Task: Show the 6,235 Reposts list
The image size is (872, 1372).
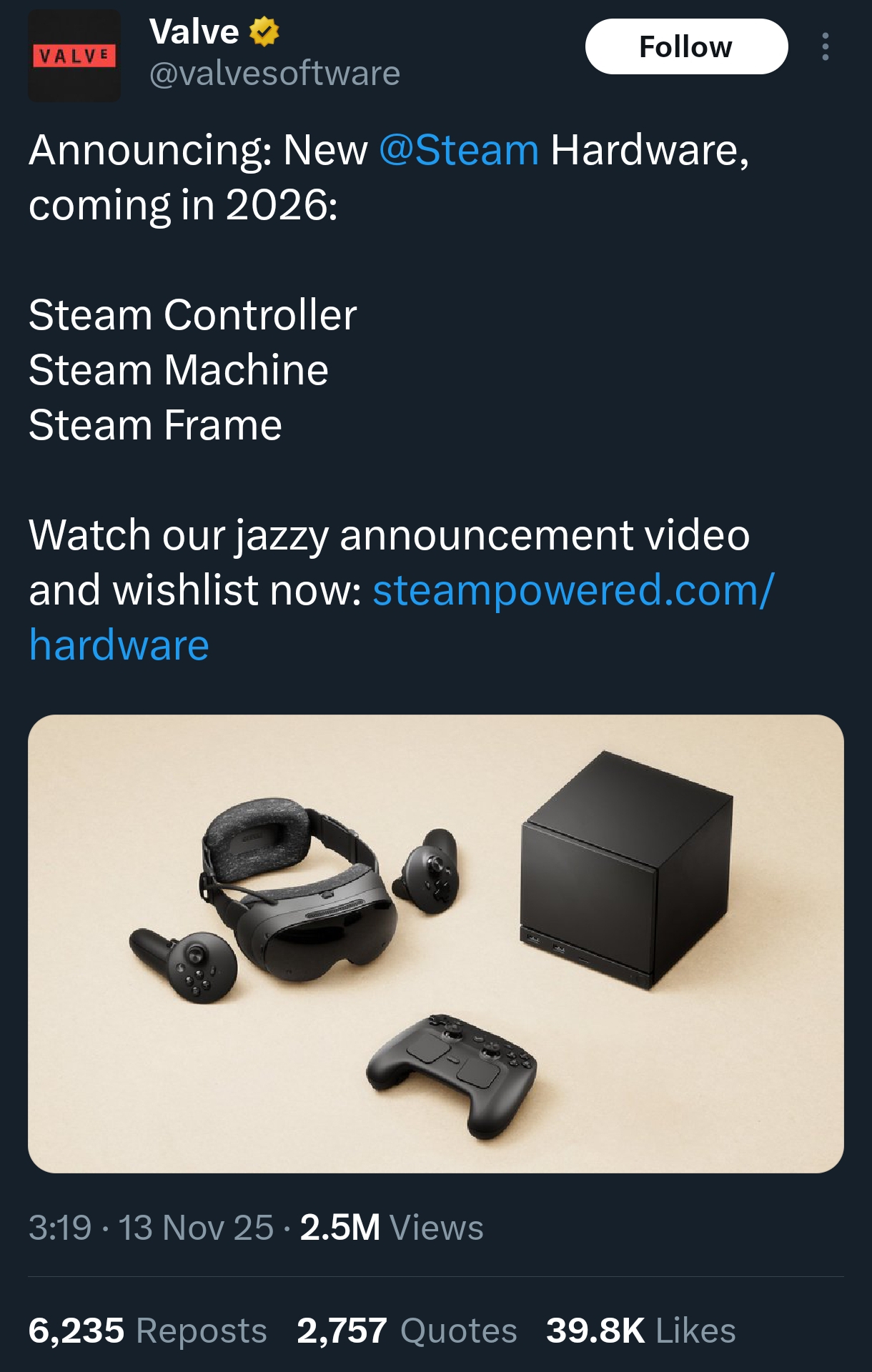Action: point(148,1331)
